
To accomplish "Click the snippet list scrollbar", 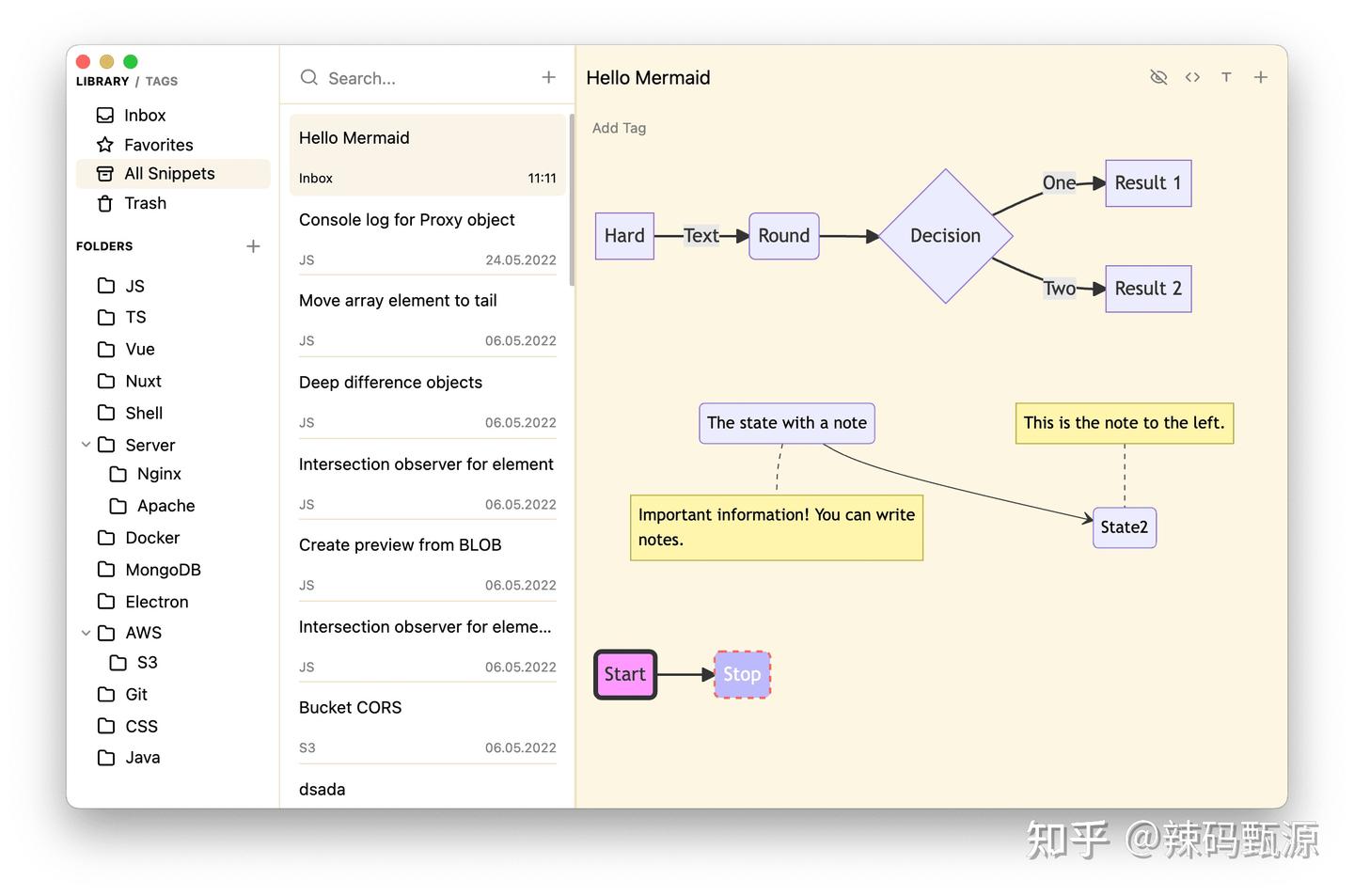I will pyautogui.click(x=572, y=199).
